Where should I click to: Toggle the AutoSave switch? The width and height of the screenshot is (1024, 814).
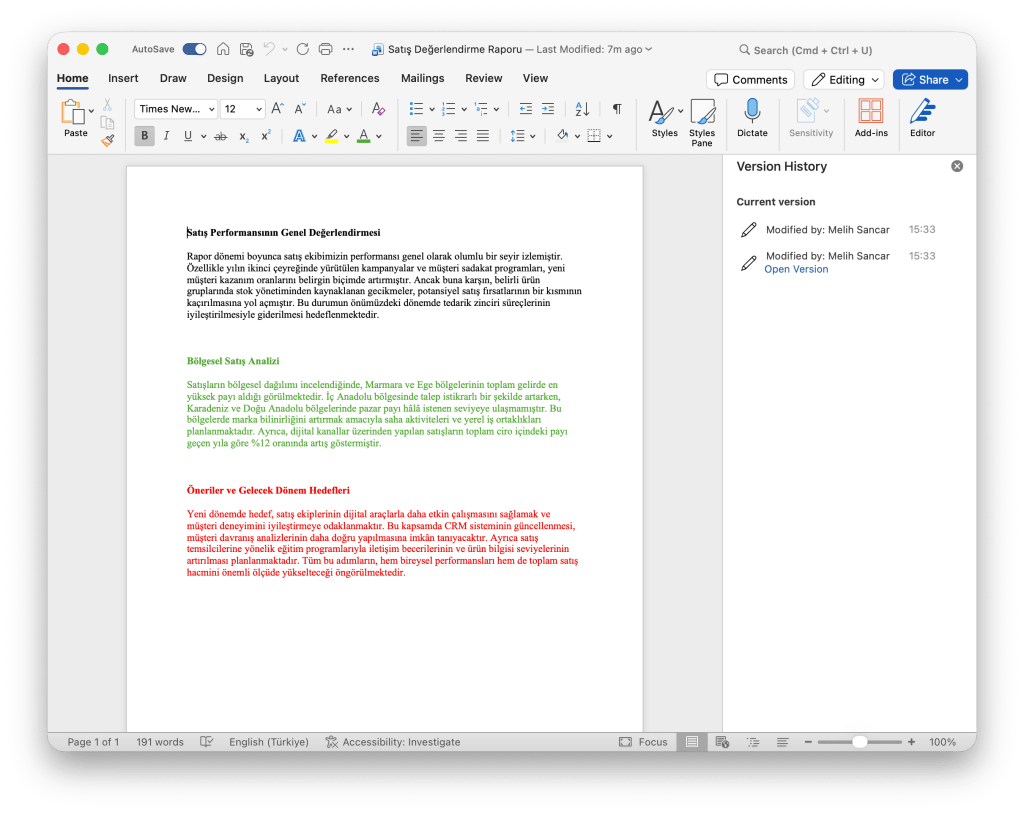pos(194,49)
